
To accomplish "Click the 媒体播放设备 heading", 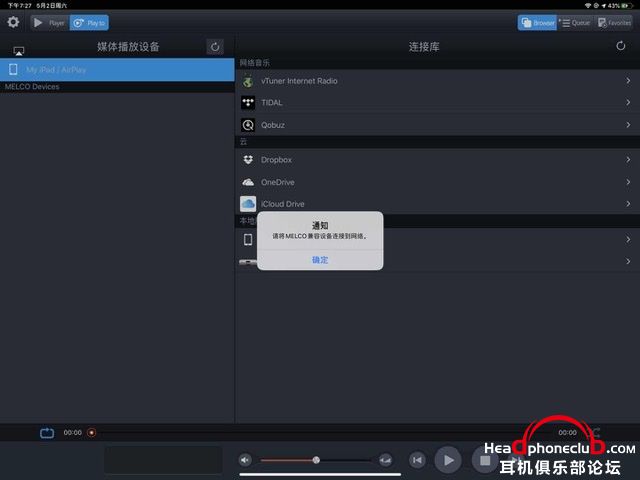I will pos(128,47).
